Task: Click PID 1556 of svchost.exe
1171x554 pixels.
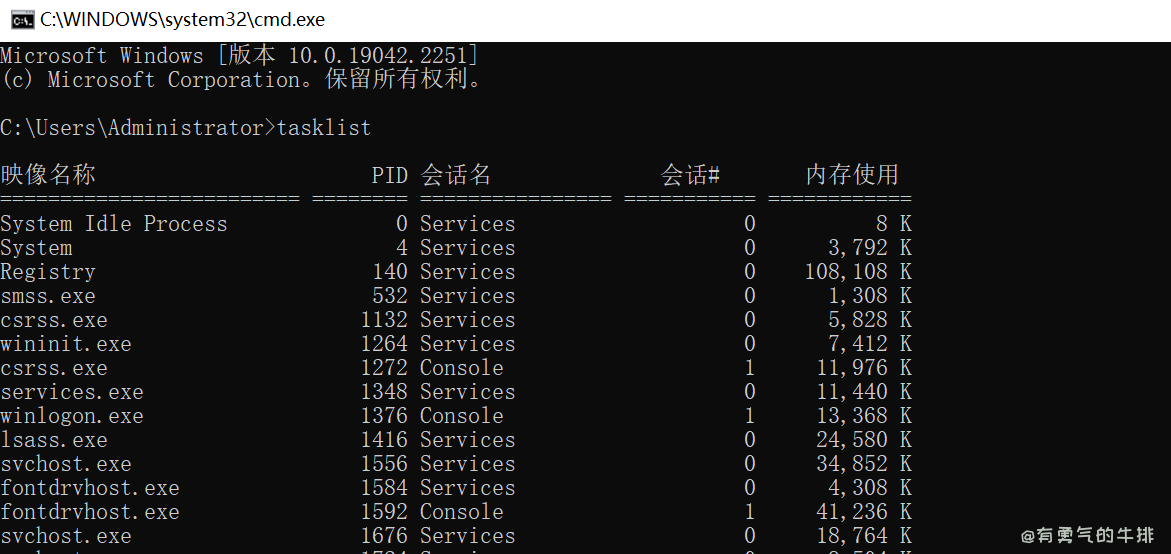Action: pos(384,464)
